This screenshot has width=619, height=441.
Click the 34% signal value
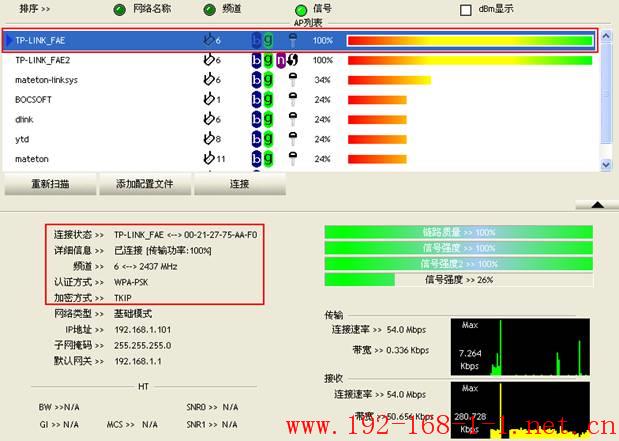[323, 80]
